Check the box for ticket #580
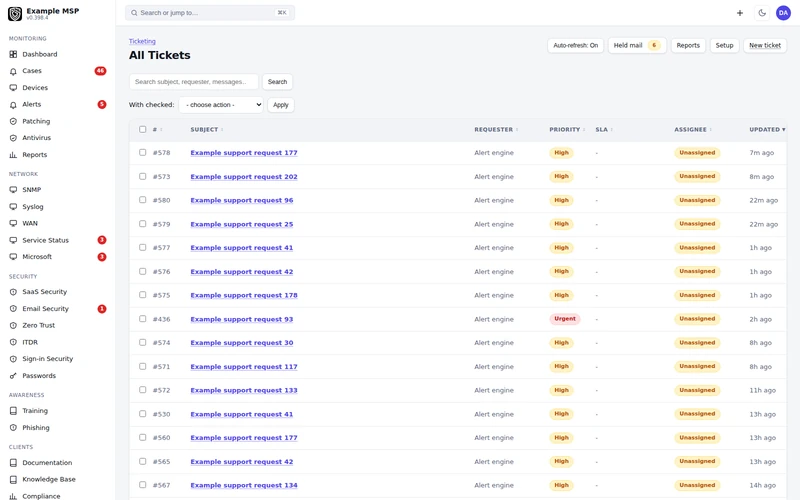800x500 pixels. point(142,200)
